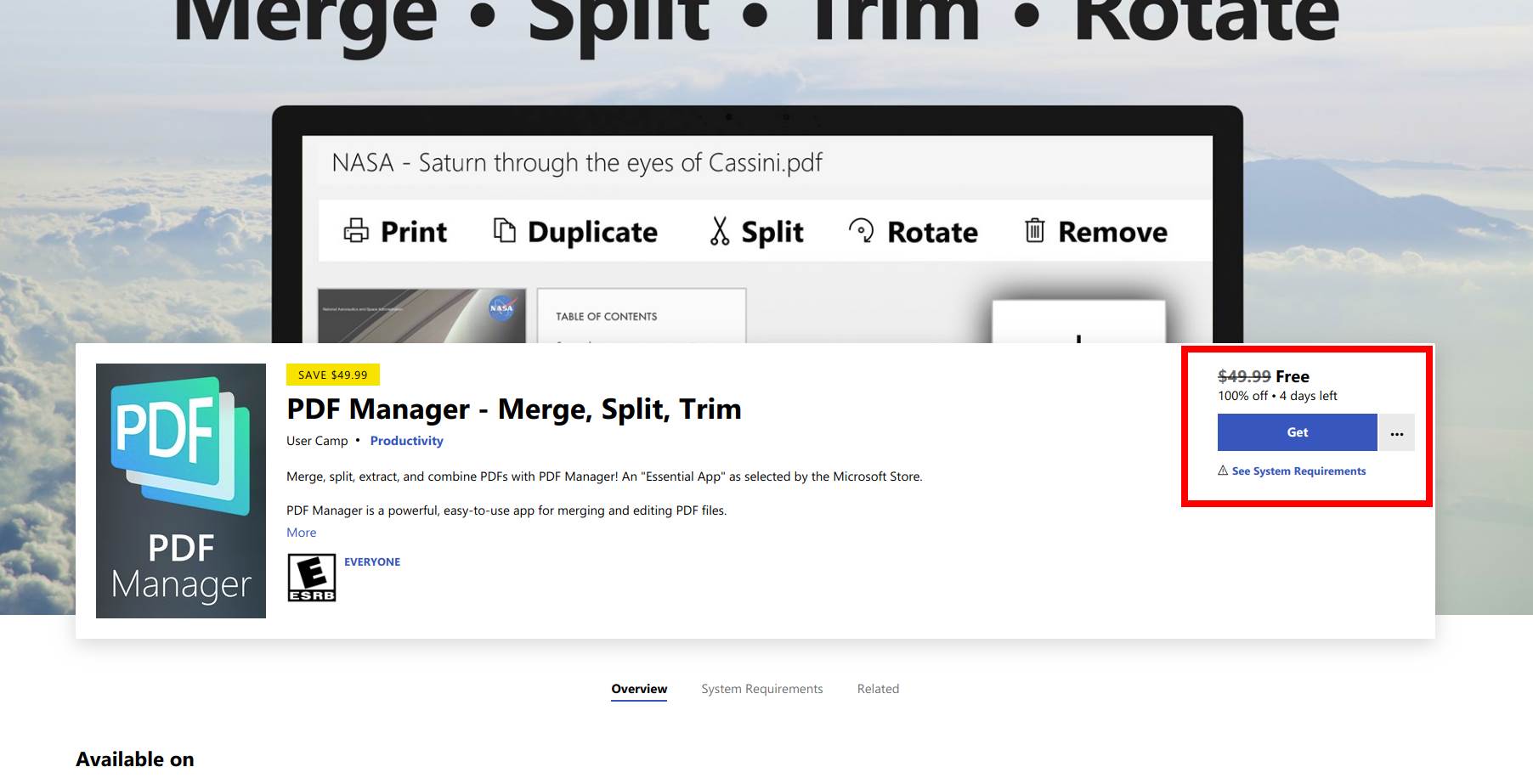Click the Table of Contents page thumbnail
This screenshot has height=784, width=1533.
(x=642, y=316)
